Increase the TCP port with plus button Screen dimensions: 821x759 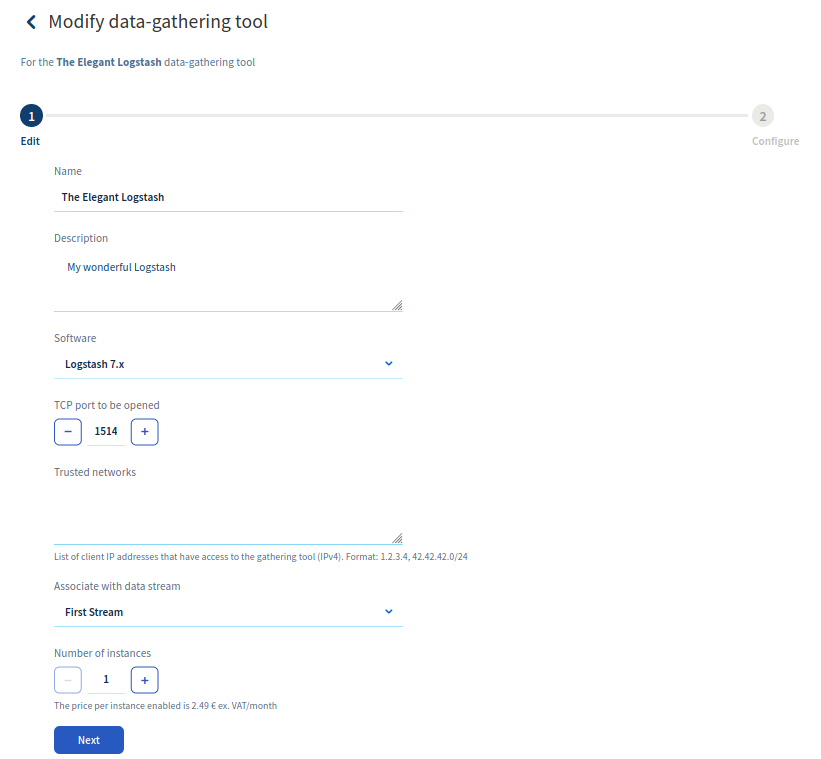(x=145, y=432)
